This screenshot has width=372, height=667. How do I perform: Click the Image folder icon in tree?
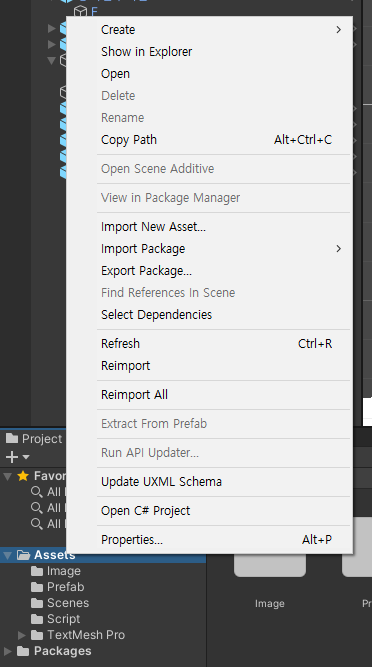pyautogui.click(x=37, y=571)
